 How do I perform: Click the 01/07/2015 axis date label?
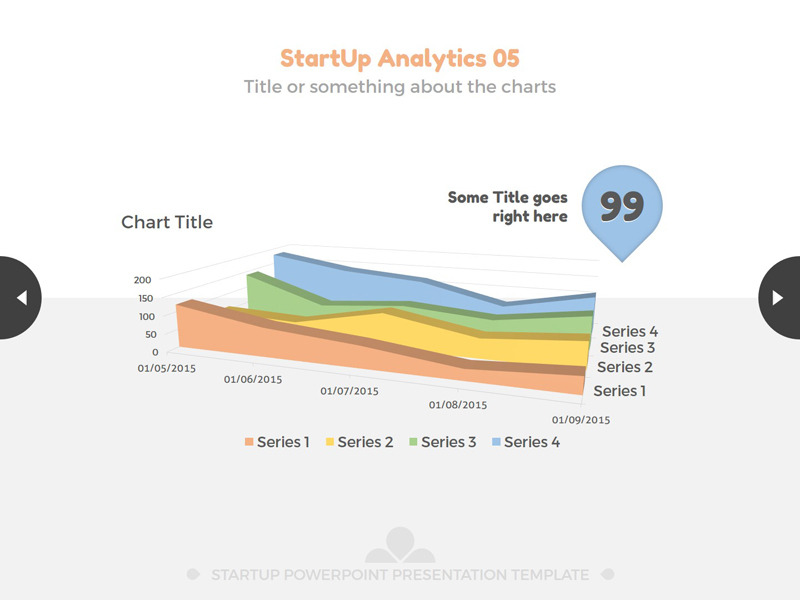click(x=350, y=391)
